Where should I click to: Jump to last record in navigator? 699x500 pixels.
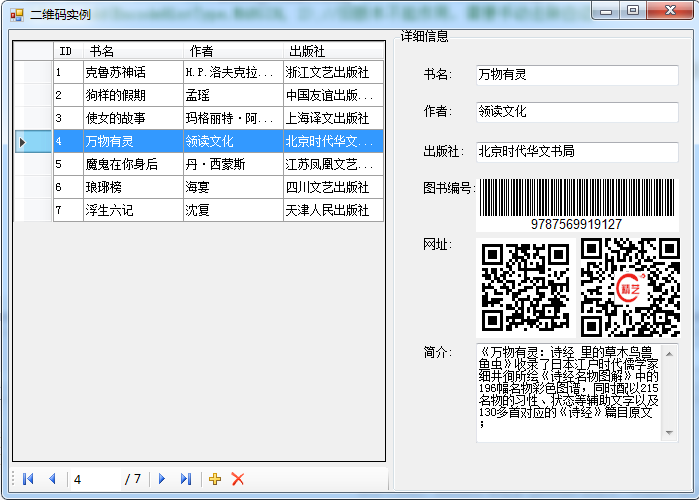click(186, 479)
